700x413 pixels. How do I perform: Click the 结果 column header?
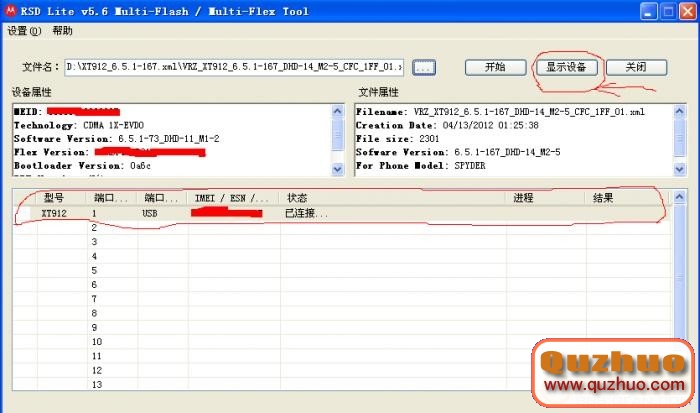pos(627,198)
